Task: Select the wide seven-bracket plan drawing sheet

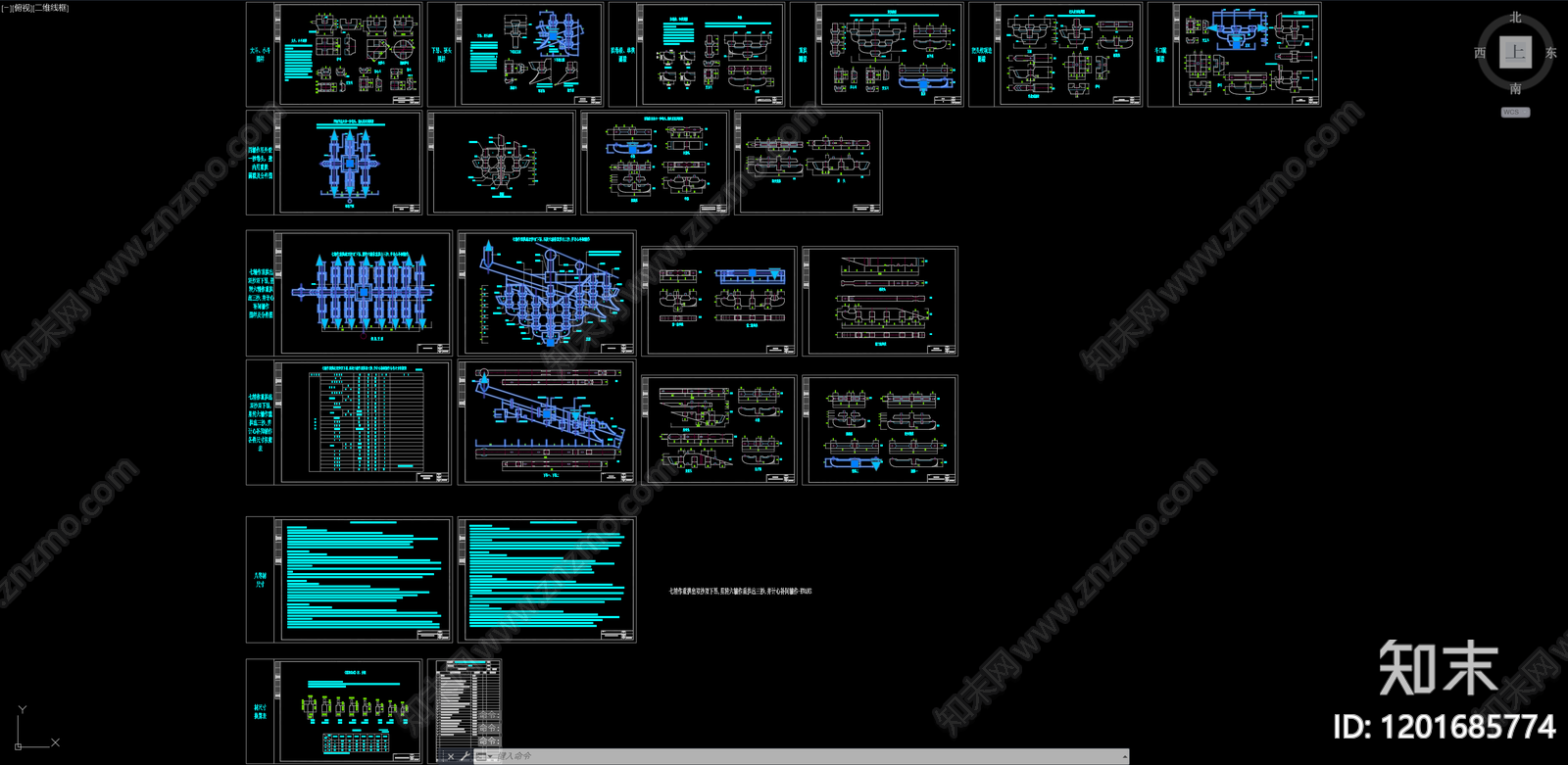Action: click(364, 293)
